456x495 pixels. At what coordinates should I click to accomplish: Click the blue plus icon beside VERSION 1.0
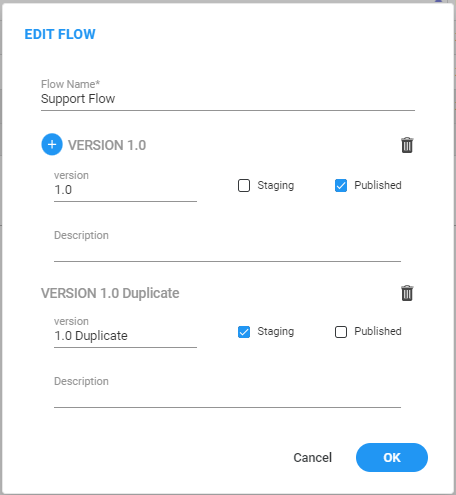52,145
